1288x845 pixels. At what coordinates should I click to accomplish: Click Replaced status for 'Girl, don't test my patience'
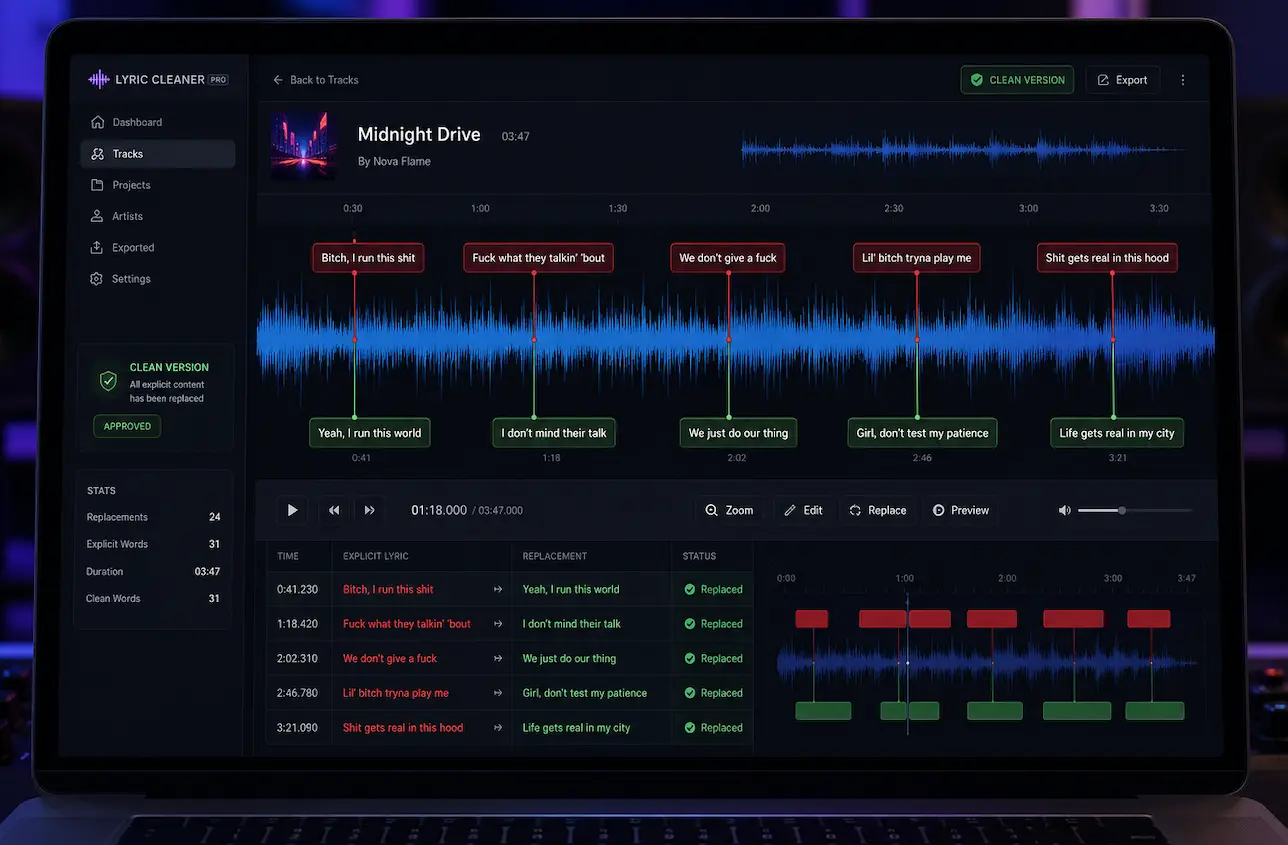[x=713, y=693]
